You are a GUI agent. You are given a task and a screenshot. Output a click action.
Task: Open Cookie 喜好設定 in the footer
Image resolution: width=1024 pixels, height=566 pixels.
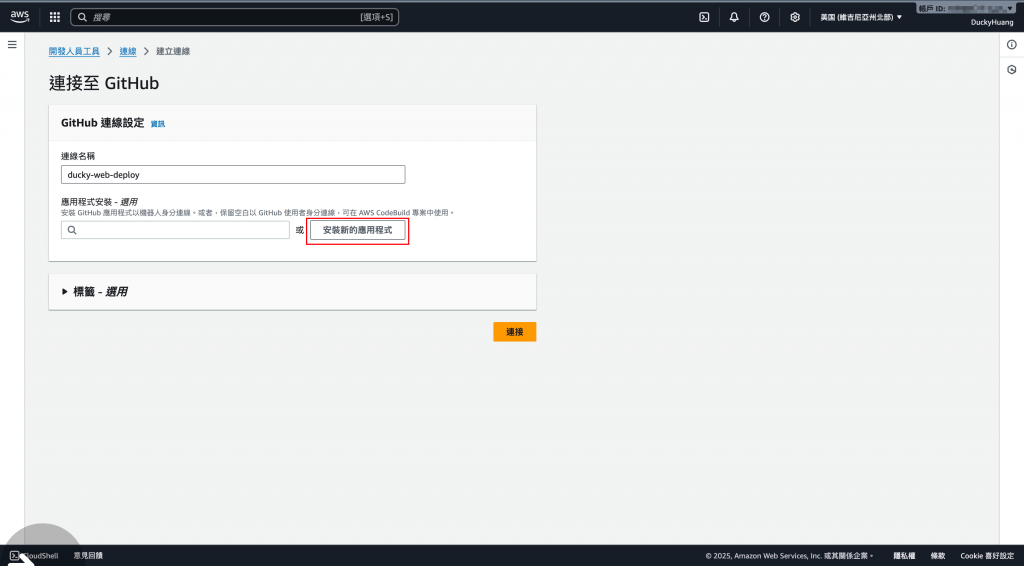(987, 556)
